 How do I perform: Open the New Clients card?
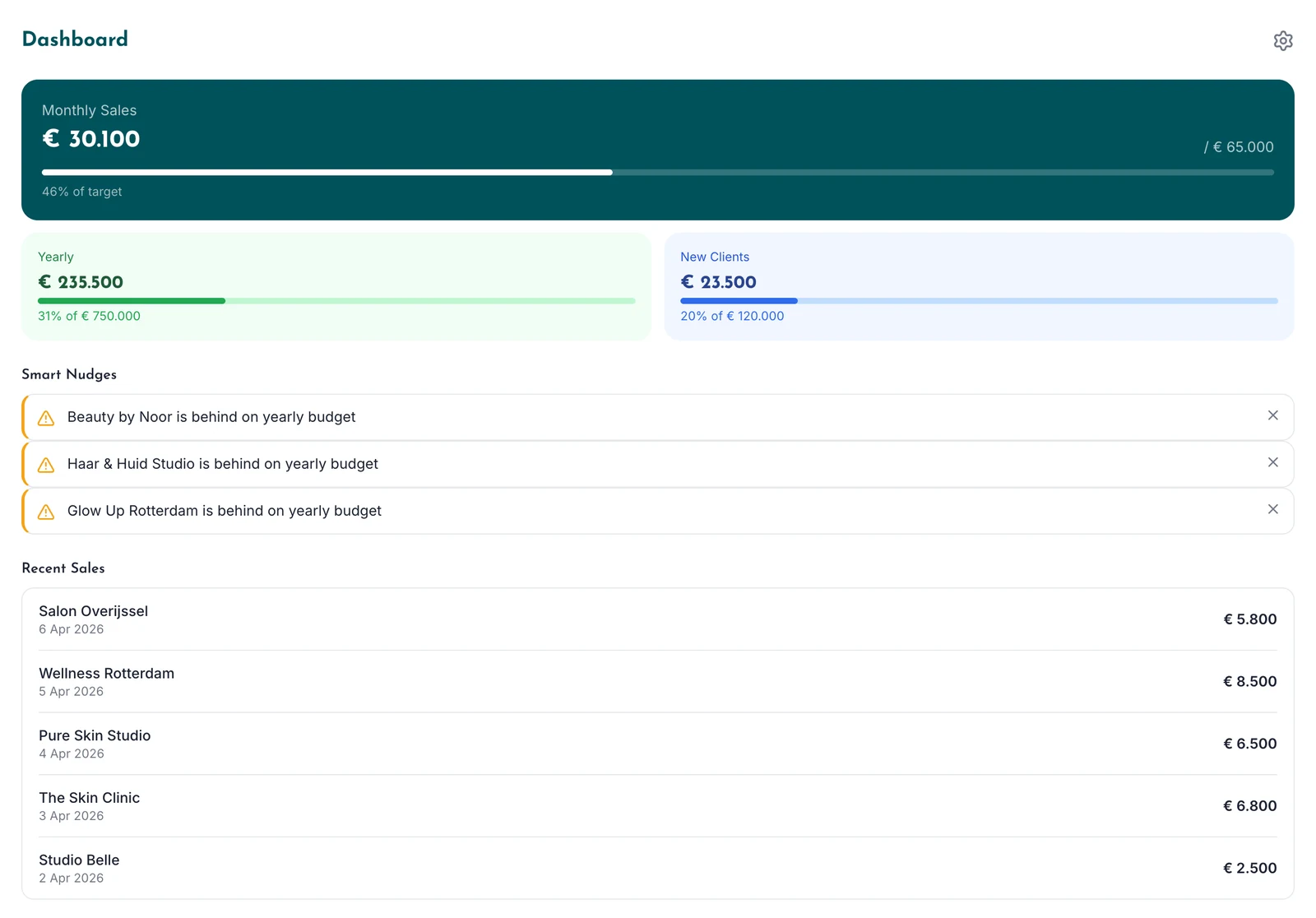(980, 286)
